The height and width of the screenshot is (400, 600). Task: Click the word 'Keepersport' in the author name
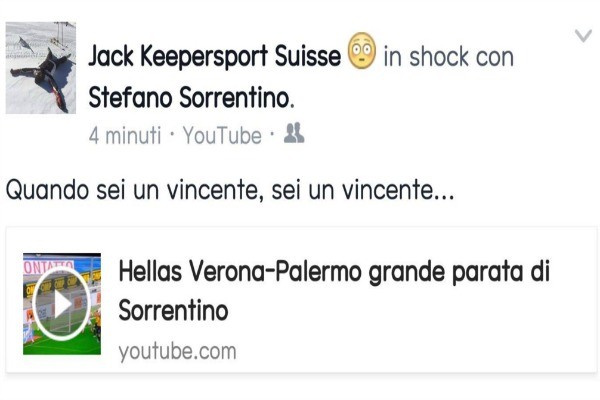click(x=204, y=56)
